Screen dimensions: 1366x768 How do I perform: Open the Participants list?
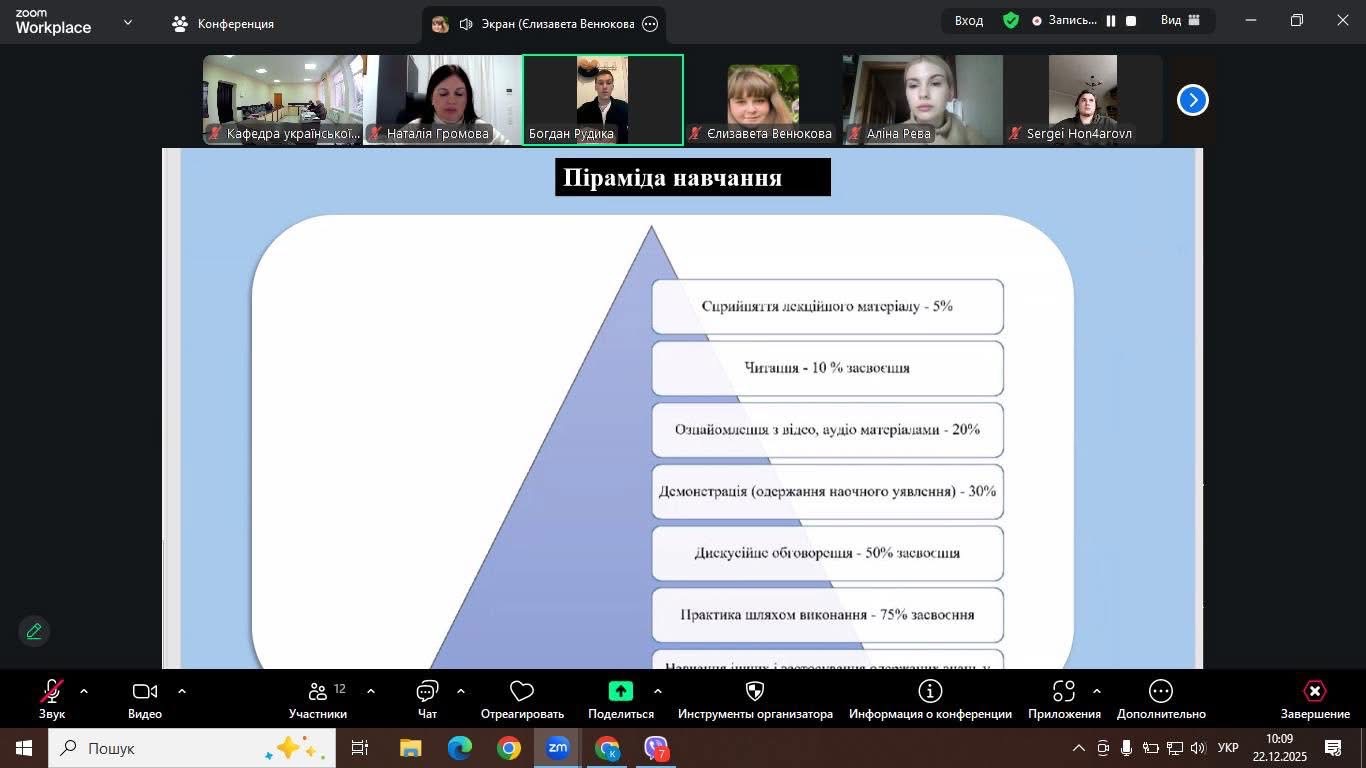(x=318, y=692)
